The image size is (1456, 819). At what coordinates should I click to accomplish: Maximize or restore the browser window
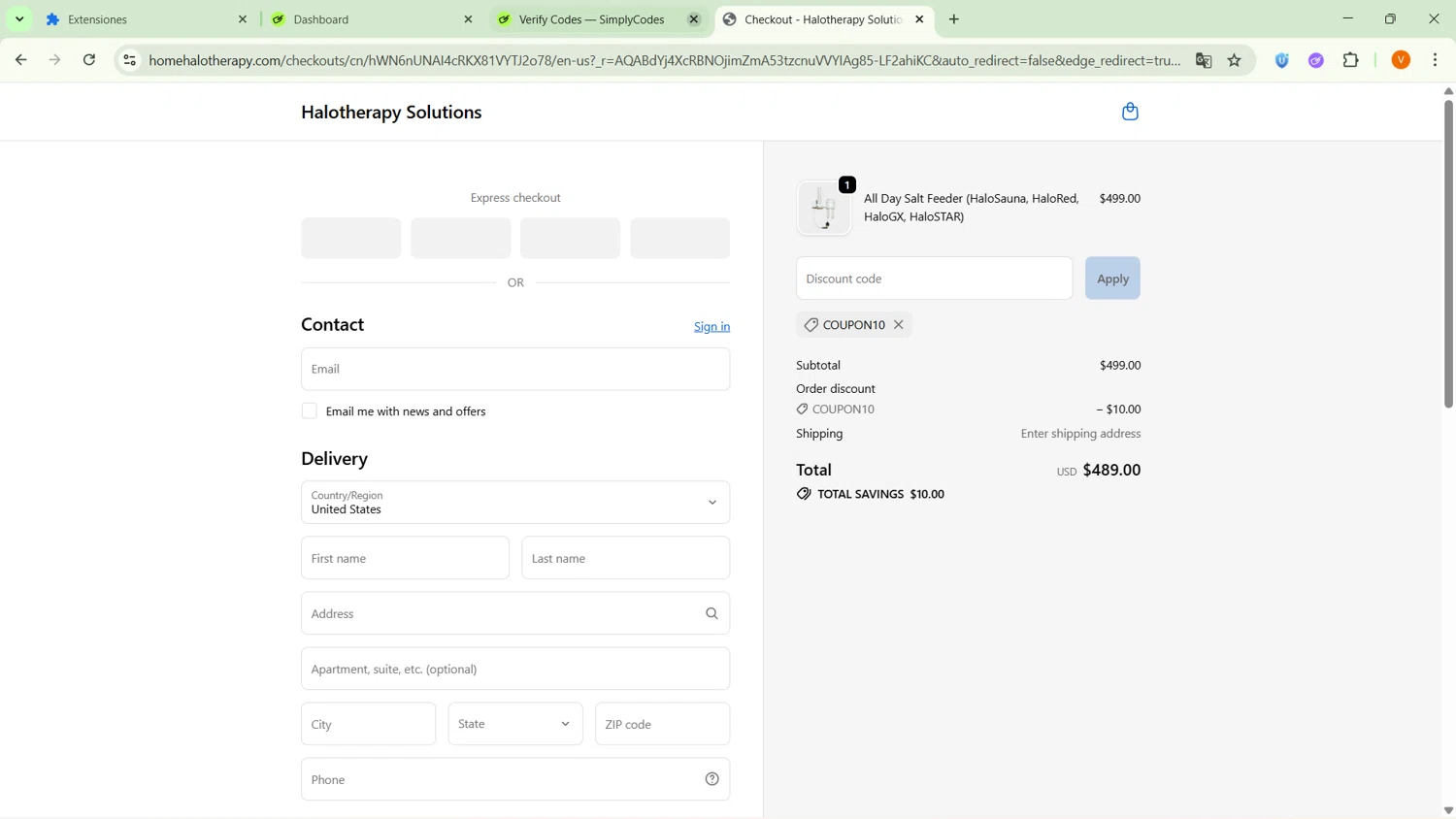tap(1390, 19)
